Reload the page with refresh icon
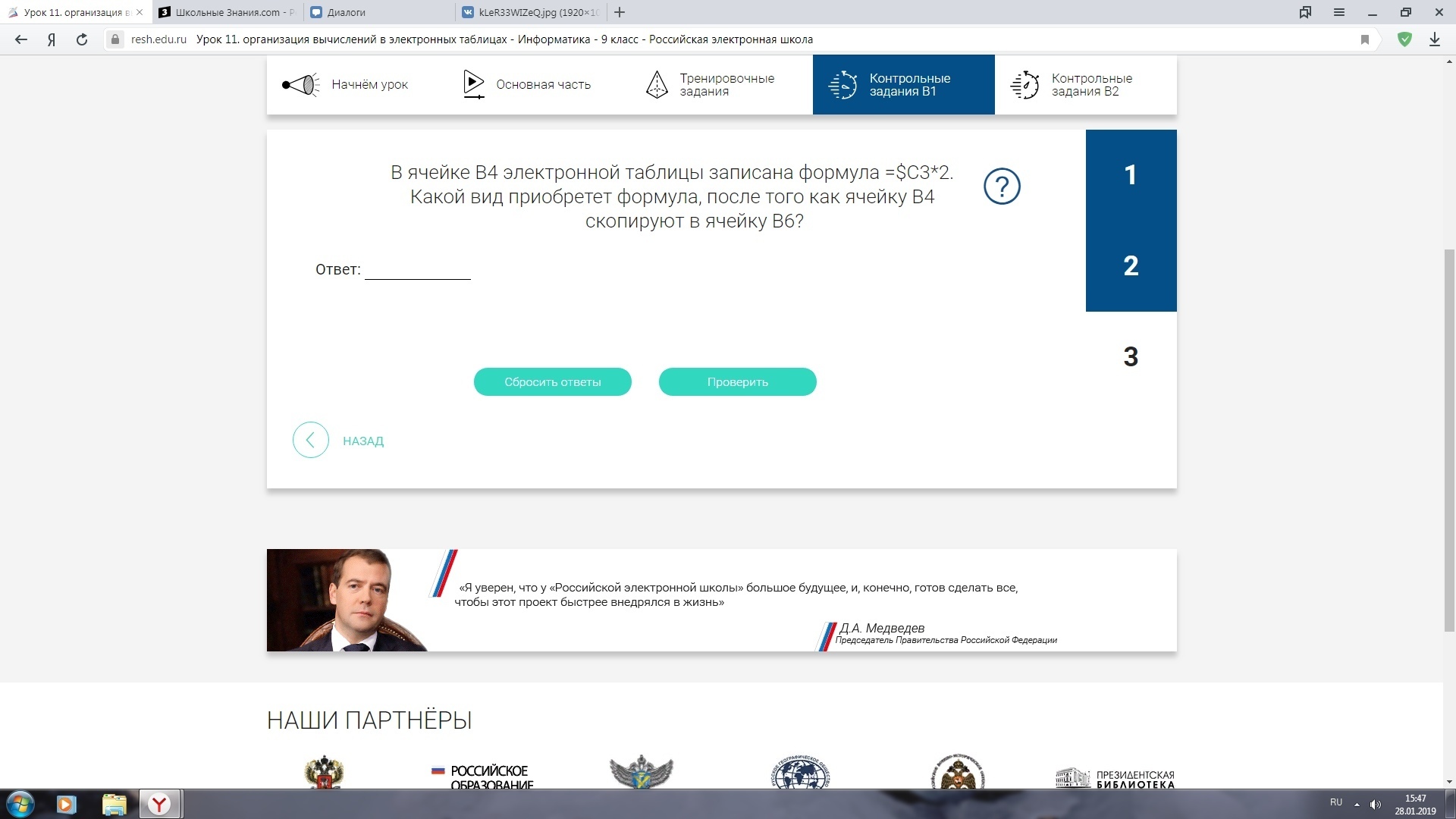1456x819 pixels. tap(82, 39)
